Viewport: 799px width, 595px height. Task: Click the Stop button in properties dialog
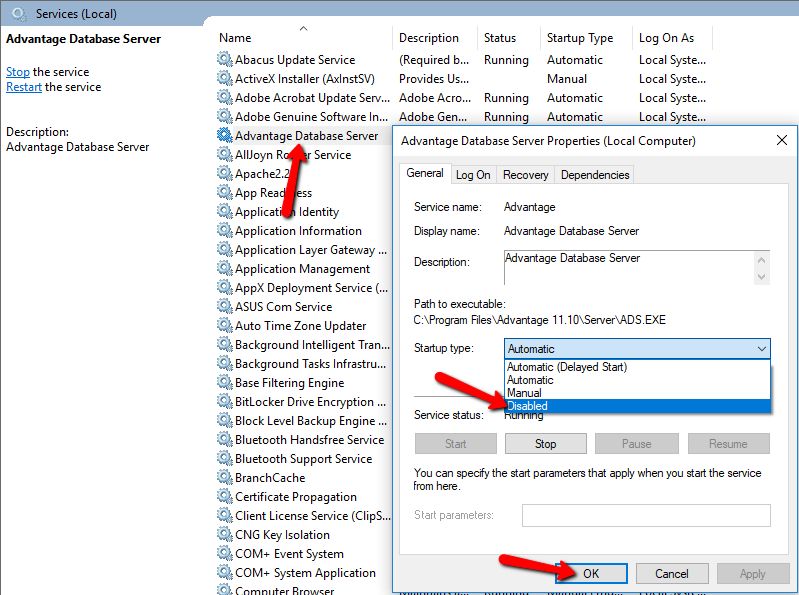click(546, 444)
